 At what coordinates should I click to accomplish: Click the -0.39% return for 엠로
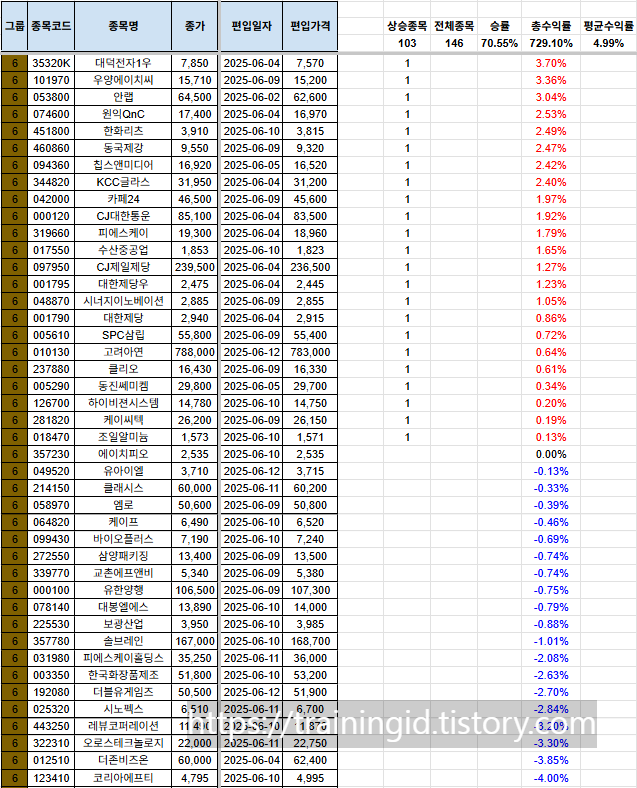tap(551, 506)
